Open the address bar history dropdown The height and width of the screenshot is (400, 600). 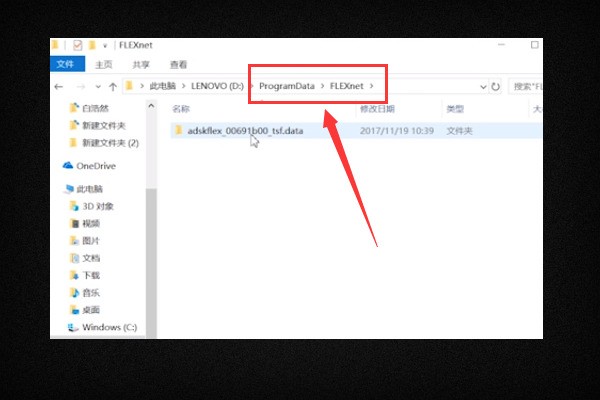click(x=483, y=87)
